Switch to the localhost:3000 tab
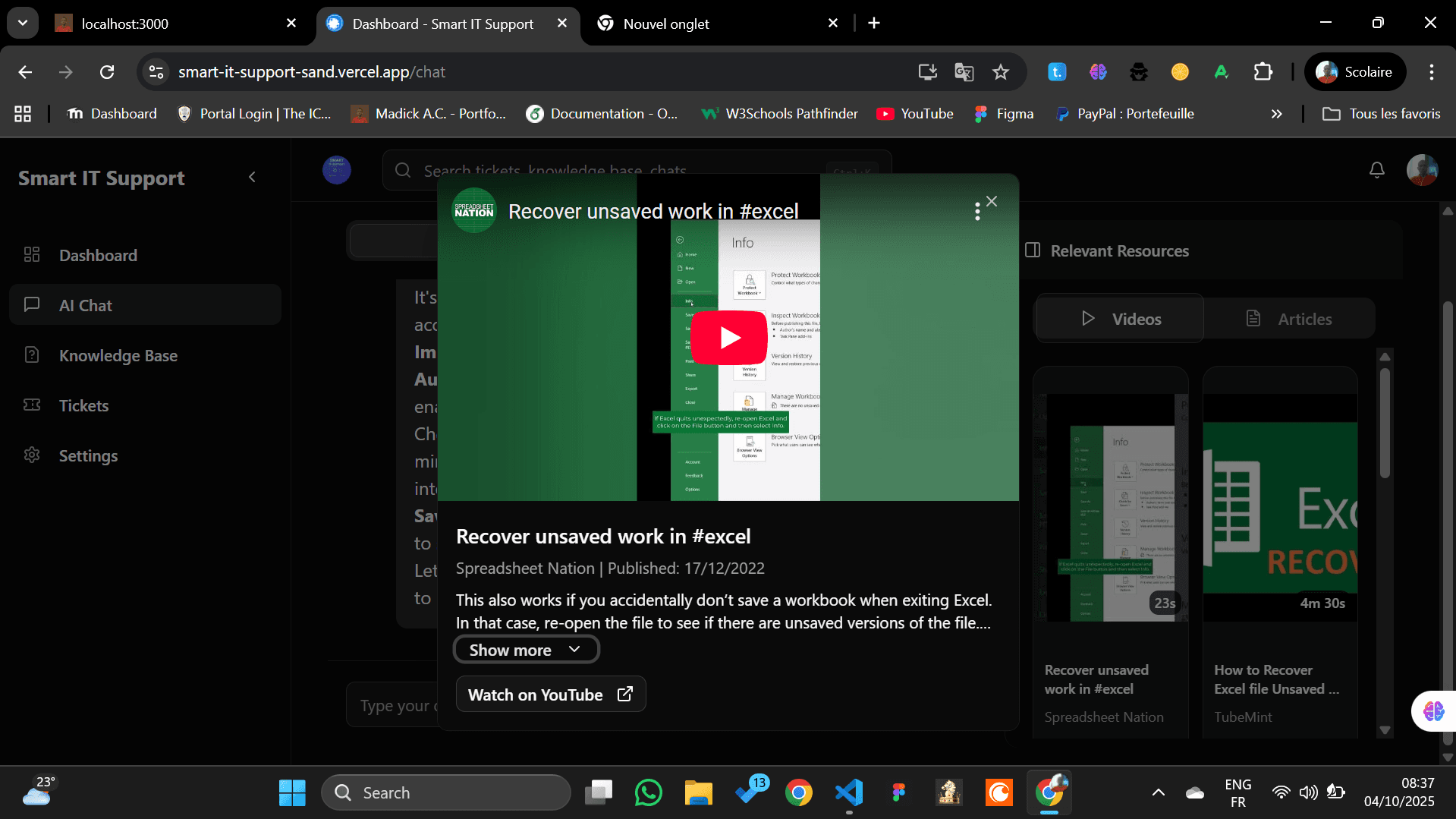This screenshot has width=1456, height=819. [175, 24]
